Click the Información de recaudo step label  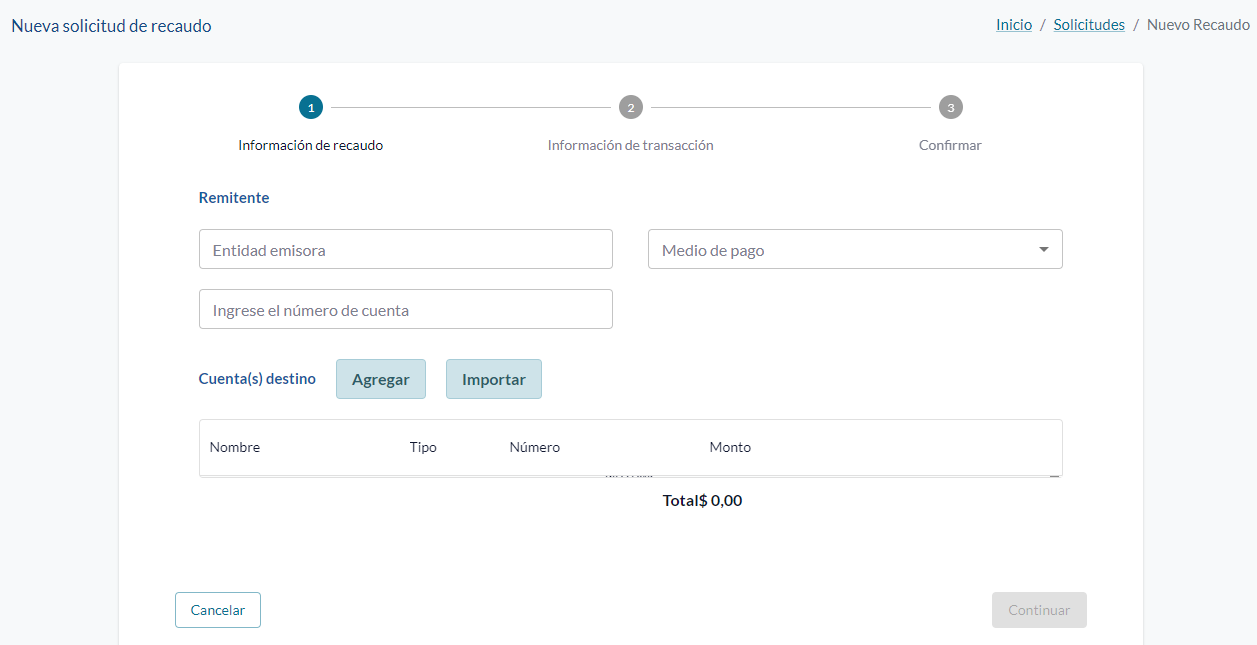311,145
